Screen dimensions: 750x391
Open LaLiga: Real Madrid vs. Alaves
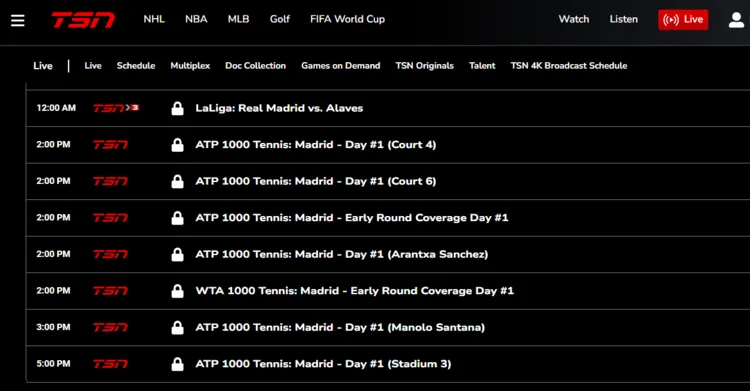pos(279,108)
